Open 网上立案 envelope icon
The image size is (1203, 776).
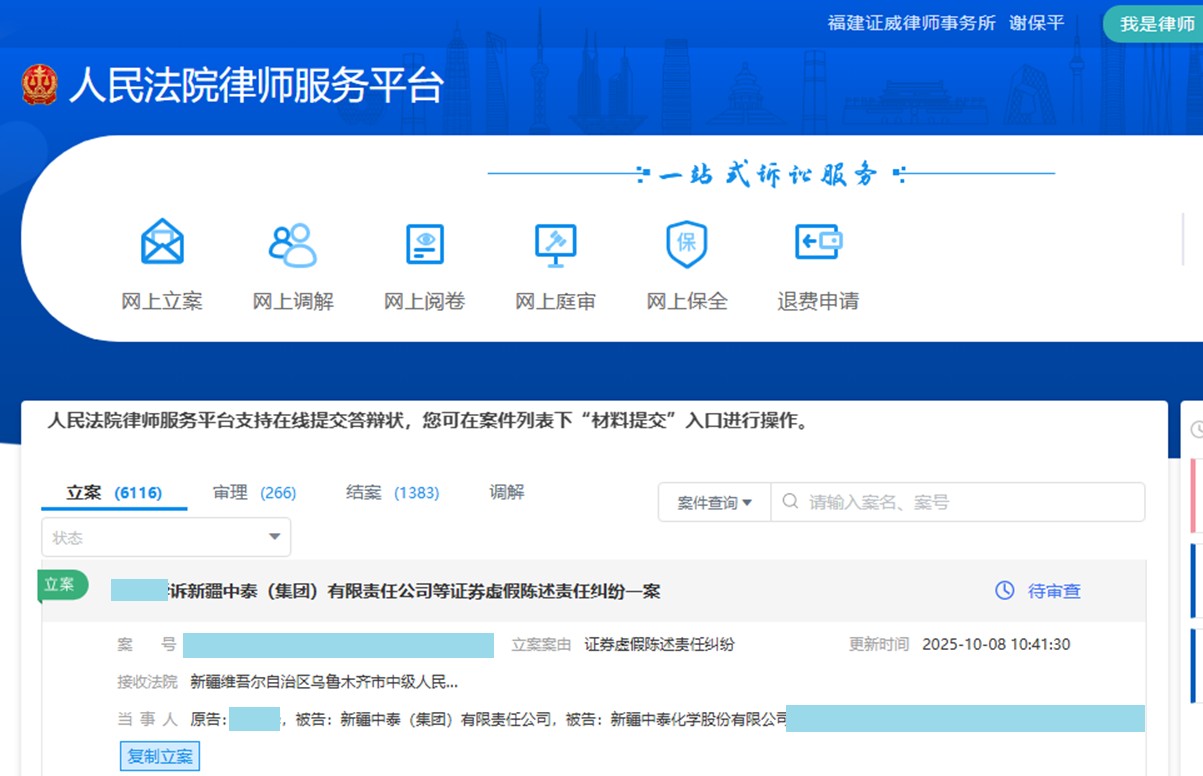(x=162, y=243)
